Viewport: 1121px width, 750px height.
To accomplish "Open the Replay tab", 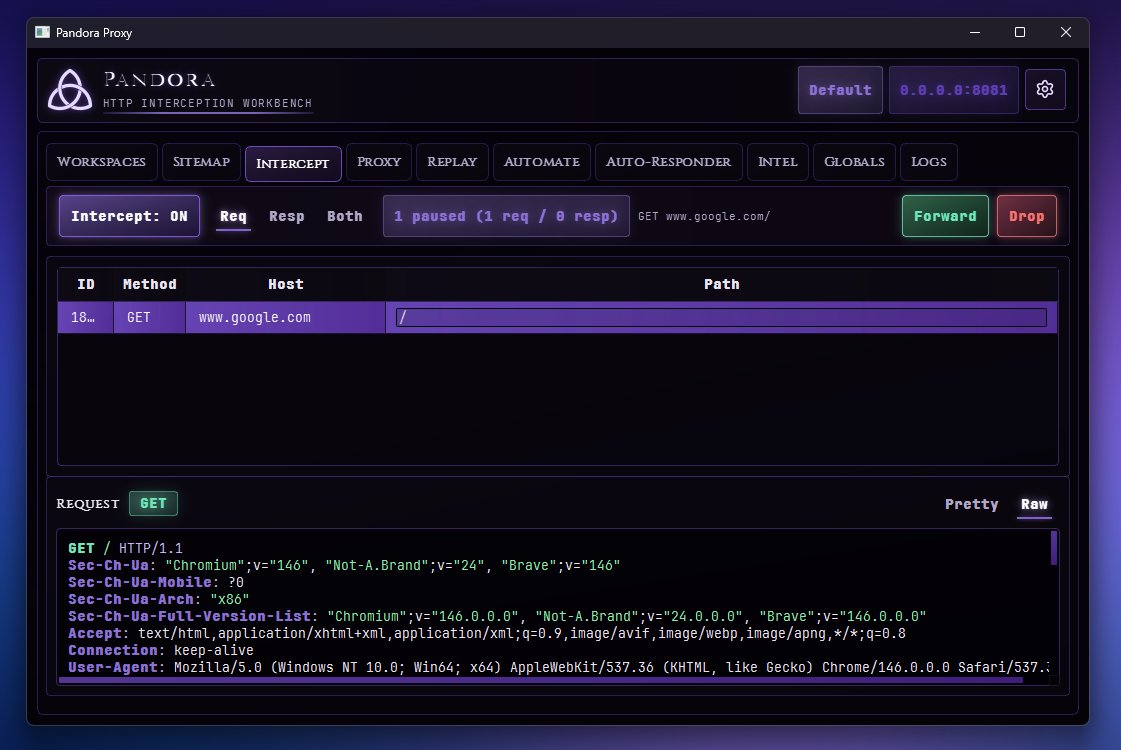I will pos(452,162).
